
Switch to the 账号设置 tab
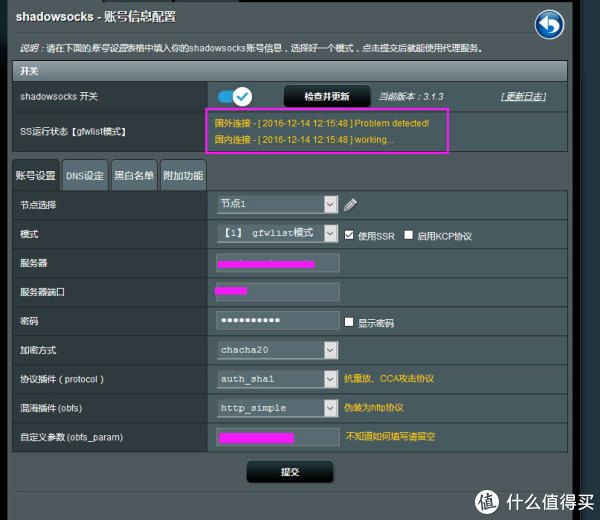[x=36, y=175]
